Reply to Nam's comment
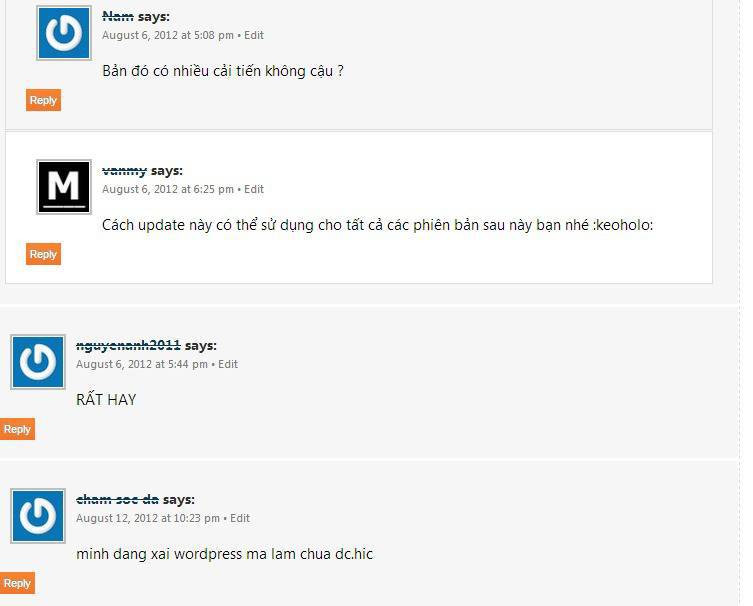Screen dimensions: 753x606 coord(43,100)
